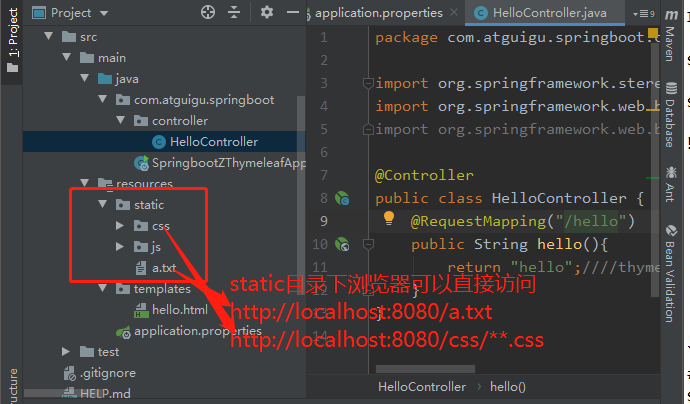Click HelloController in breadcrumb bar

[x=422, y=386]
